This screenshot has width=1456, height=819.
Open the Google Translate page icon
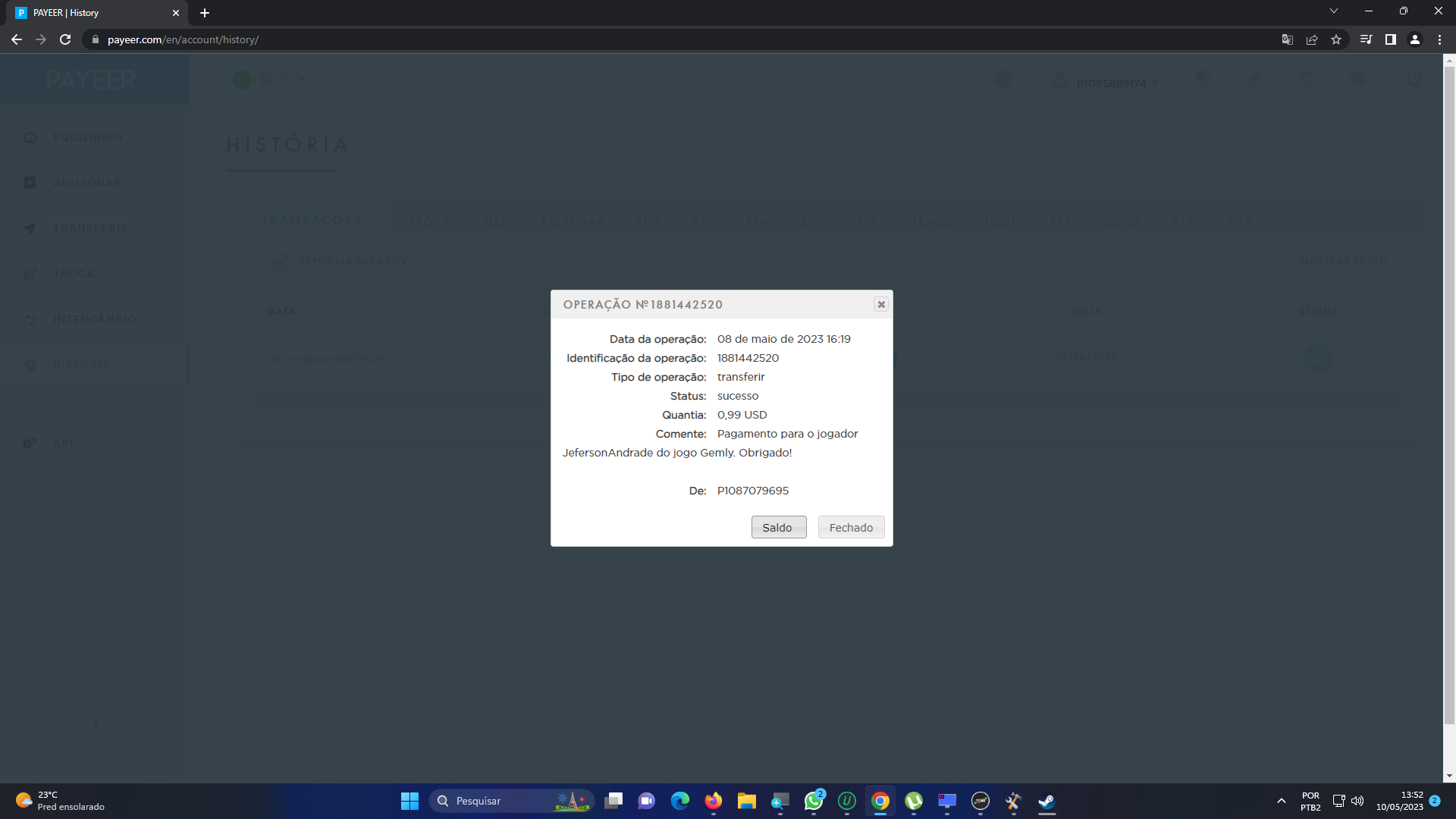1287,39
